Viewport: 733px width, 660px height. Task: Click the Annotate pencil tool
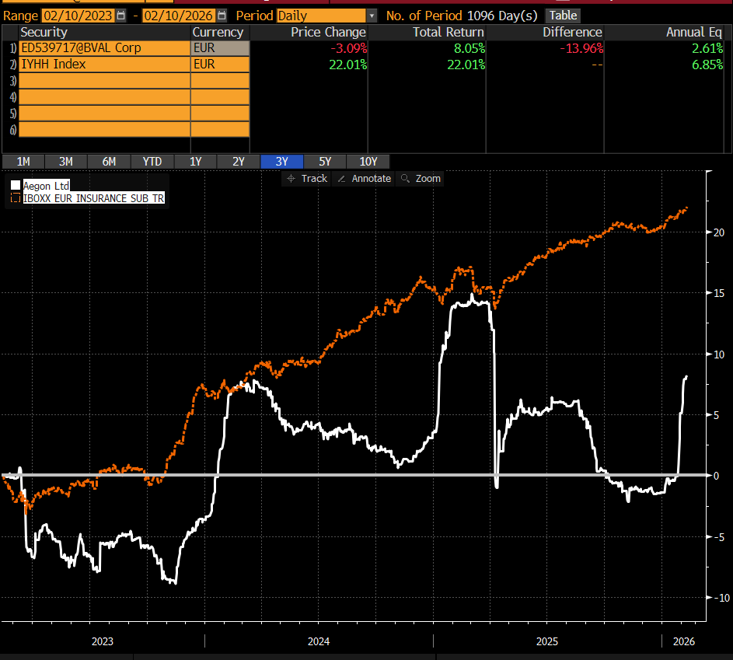click(364, 178)
